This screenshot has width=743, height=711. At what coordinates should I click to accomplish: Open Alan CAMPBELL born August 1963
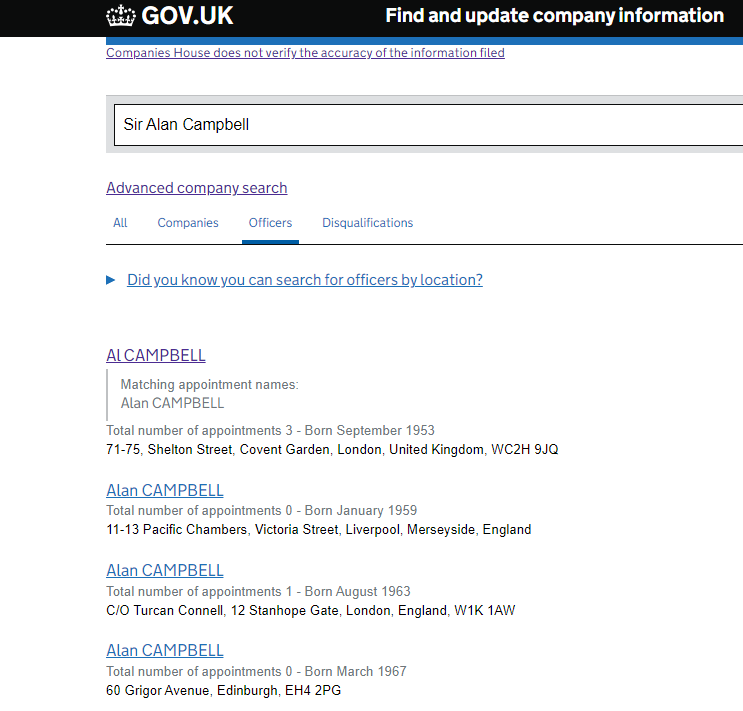click(165, 571)
